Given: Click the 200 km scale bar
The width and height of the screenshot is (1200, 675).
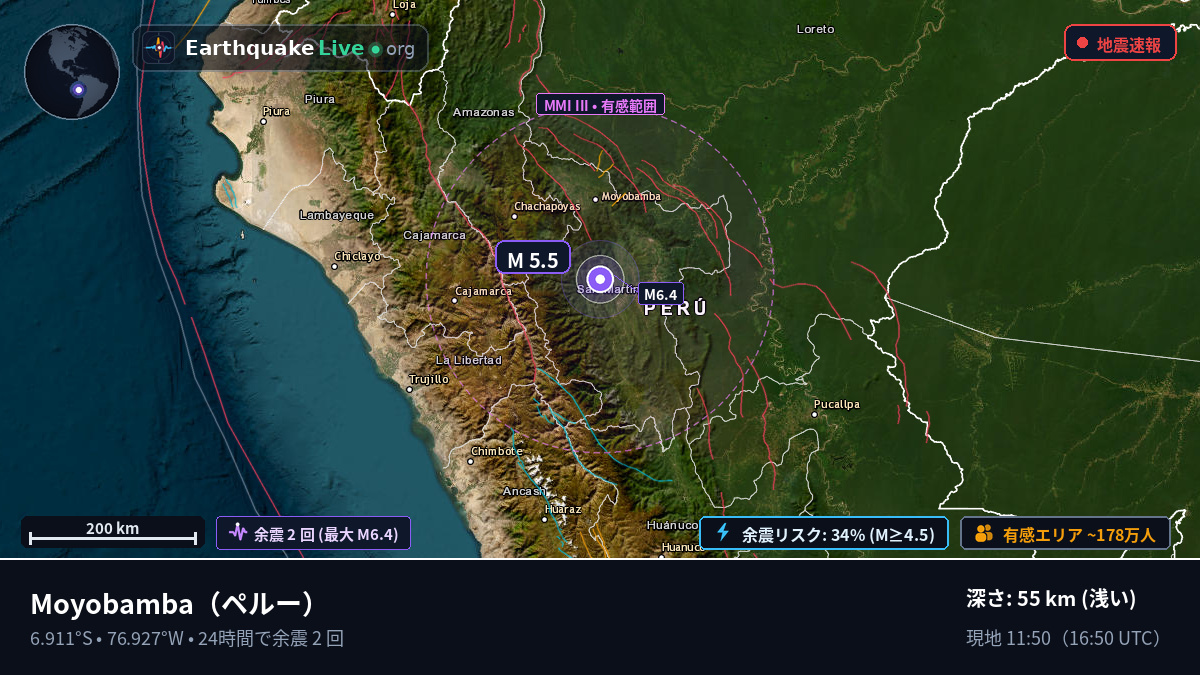Looking at the screenshot, I should [x=113, y=533].
